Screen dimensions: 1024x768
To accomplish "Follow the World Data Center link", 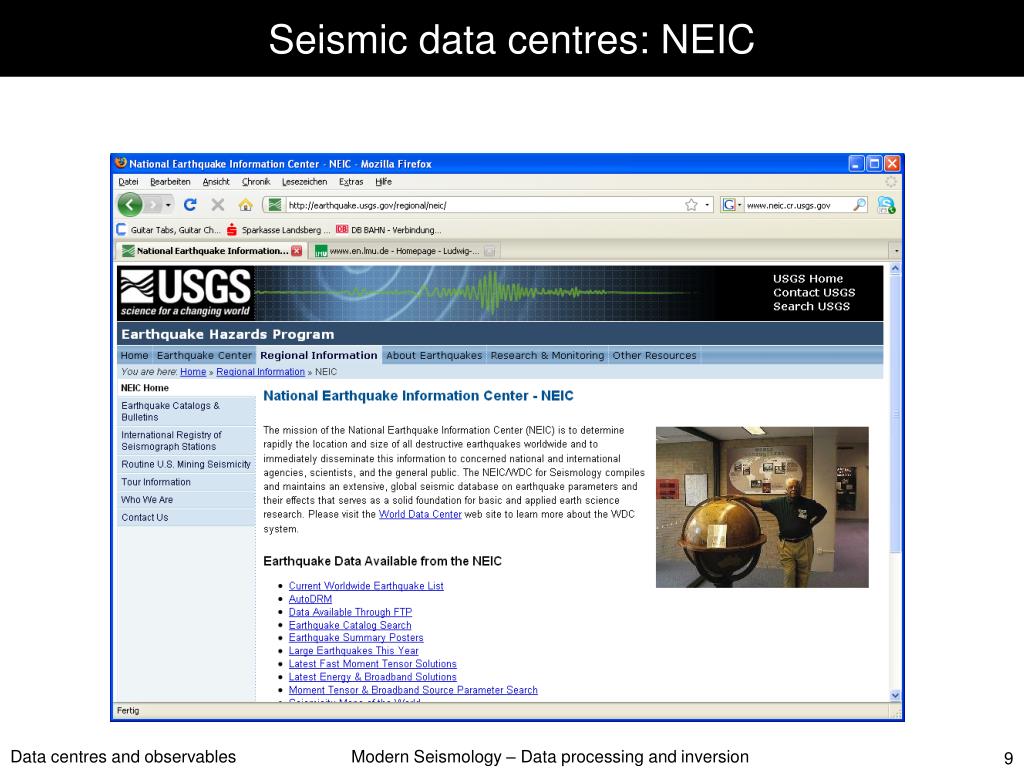I will pyautogui.click(x=420, y=514).
